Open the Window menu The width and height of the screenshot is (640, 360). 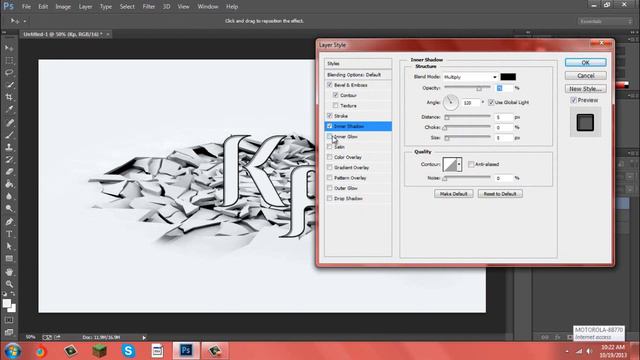208,7
